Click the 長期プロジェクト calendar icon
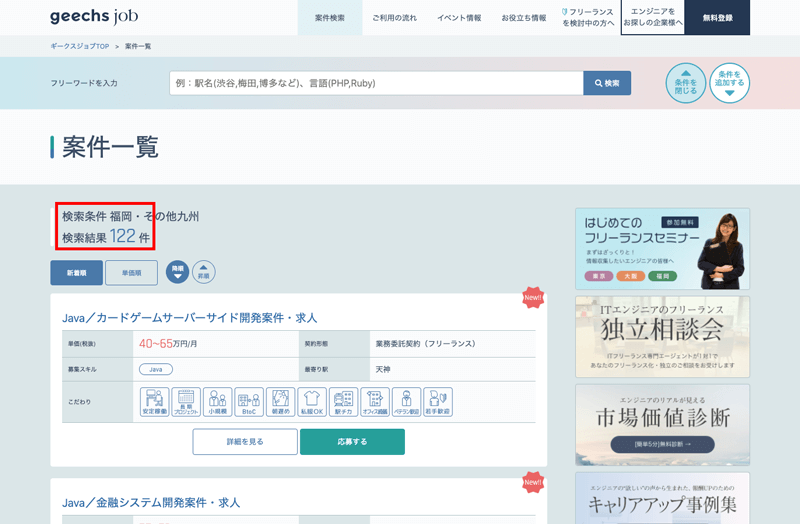 (x=186, y=402)
